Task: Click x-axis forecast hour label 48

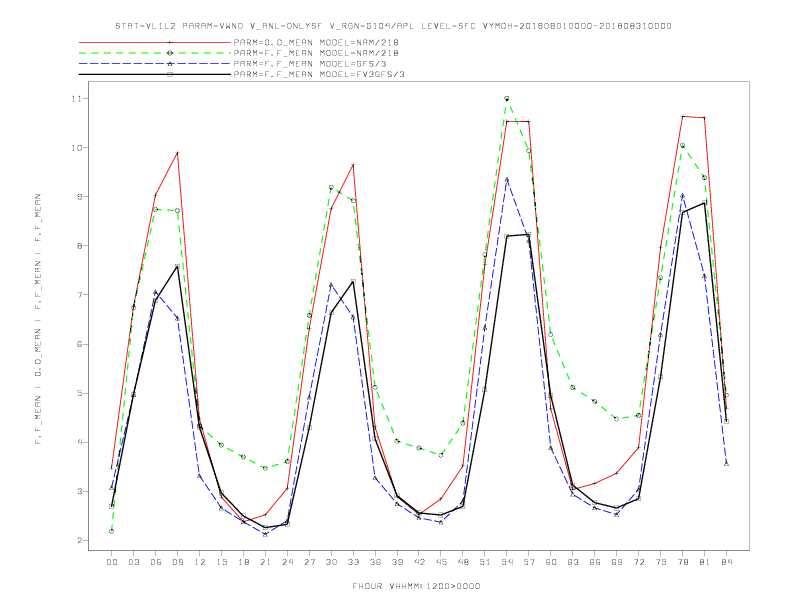Action: tap(463, 562)
